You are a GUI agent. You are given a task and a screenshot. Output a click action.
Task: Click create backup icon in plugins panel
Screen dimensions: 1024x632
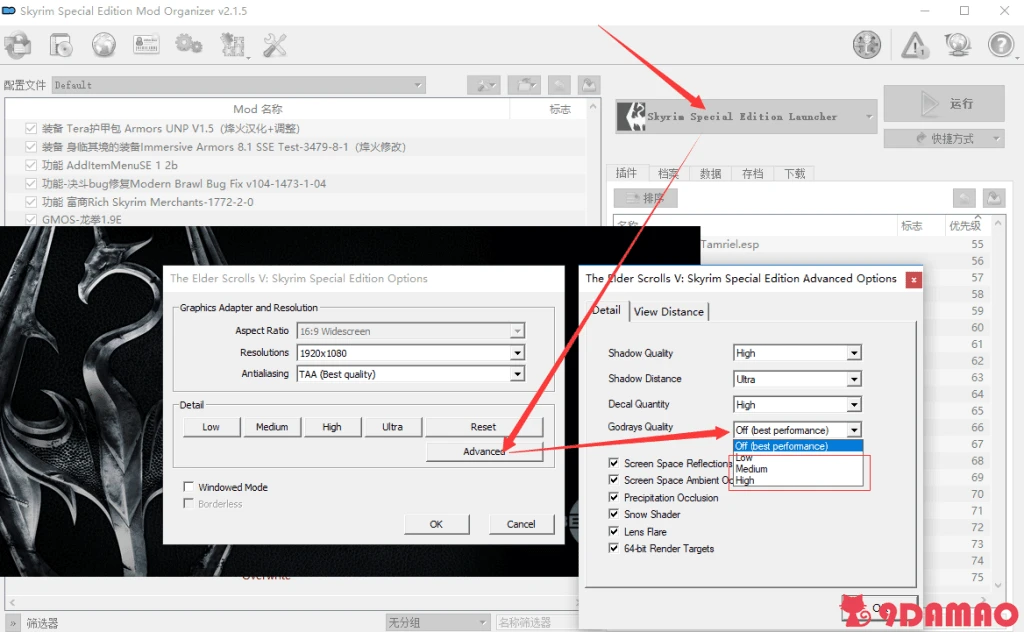pyautogui.click(x=994, y=198)
